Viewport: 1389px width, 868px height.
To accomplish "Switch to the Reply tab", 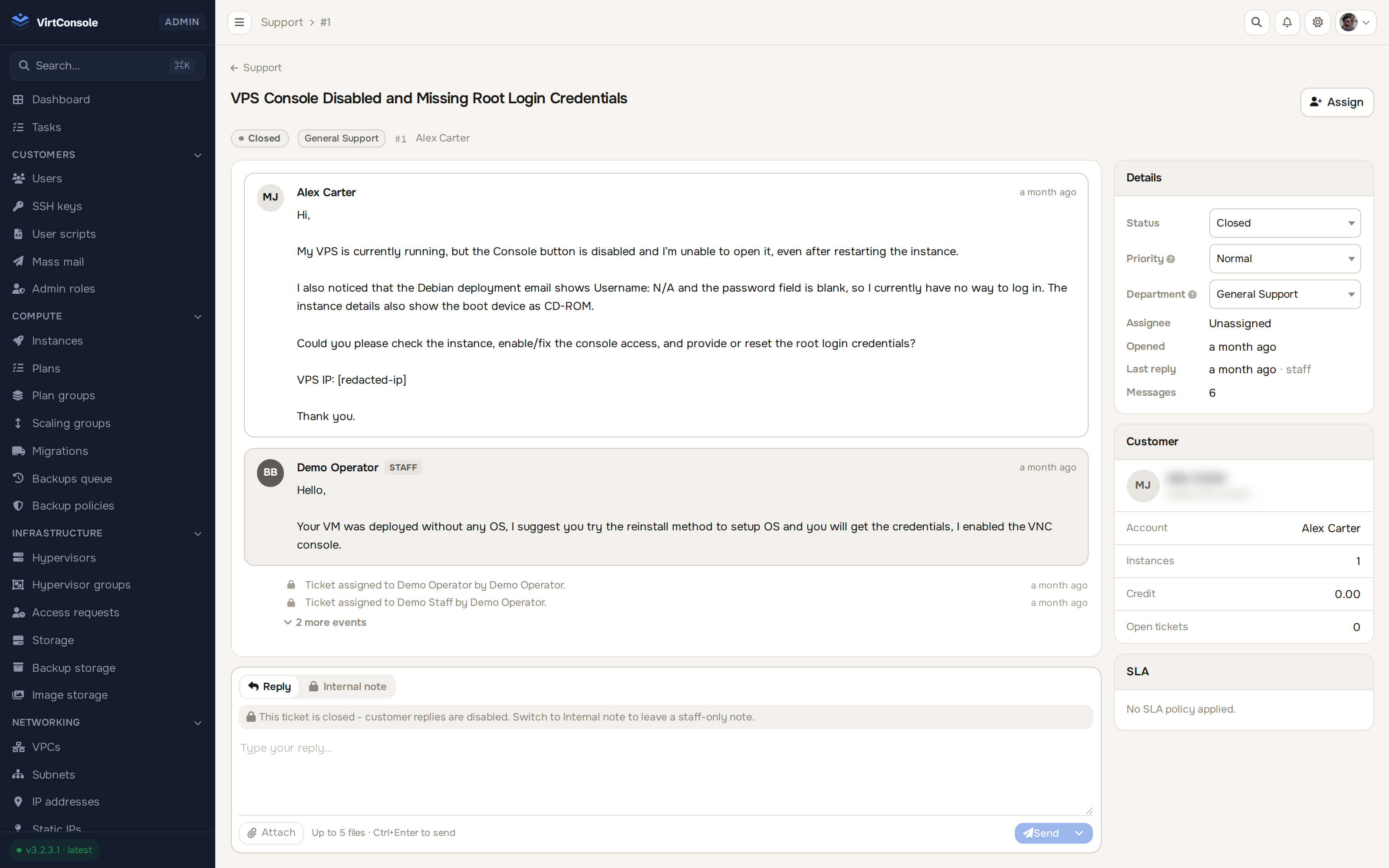I will pos(270,687).
